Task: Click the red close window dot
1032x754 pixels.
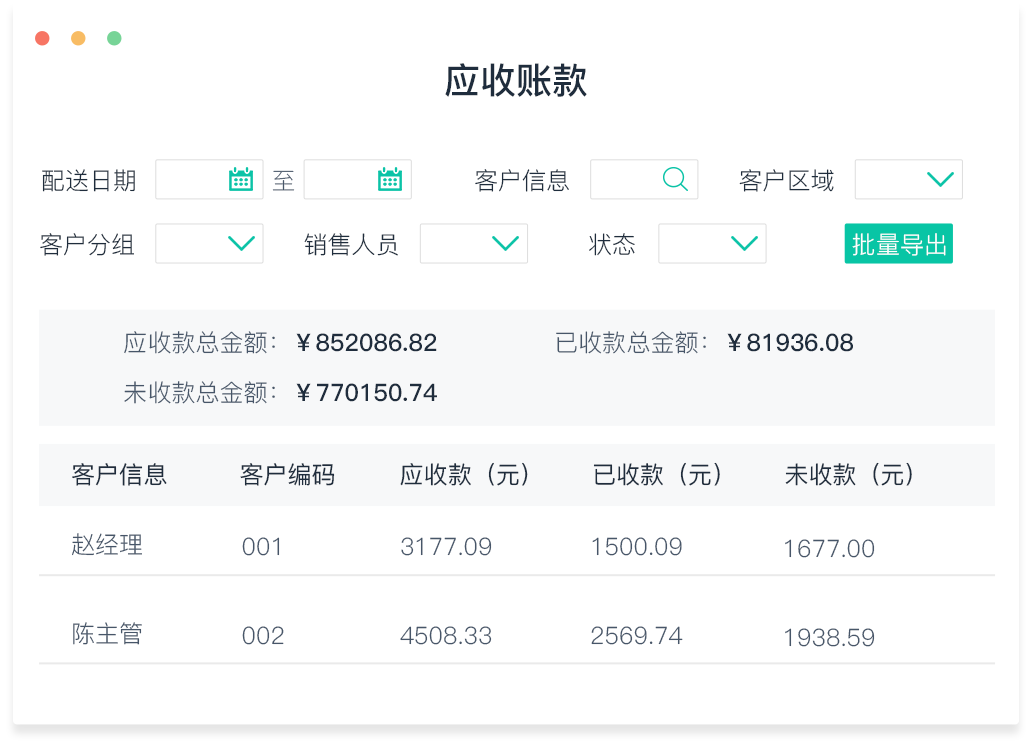Action: pos(42,39)
